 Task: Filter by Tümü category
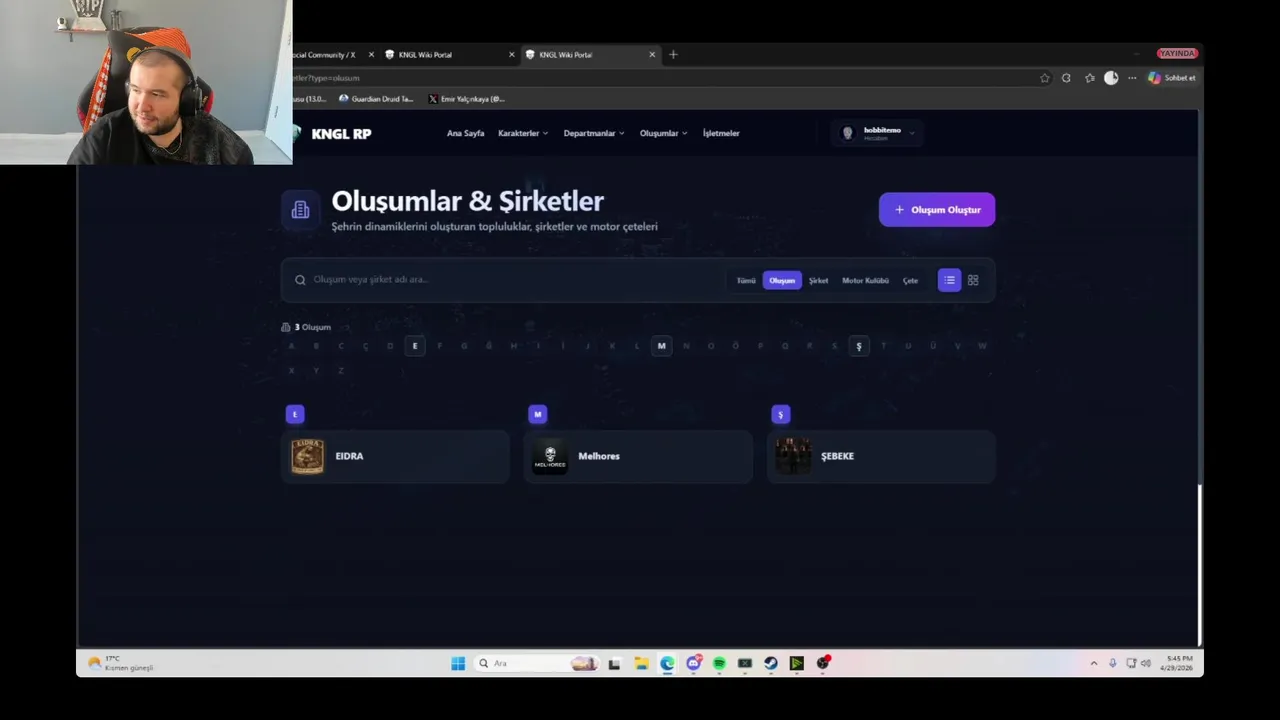tap(746, 281)
